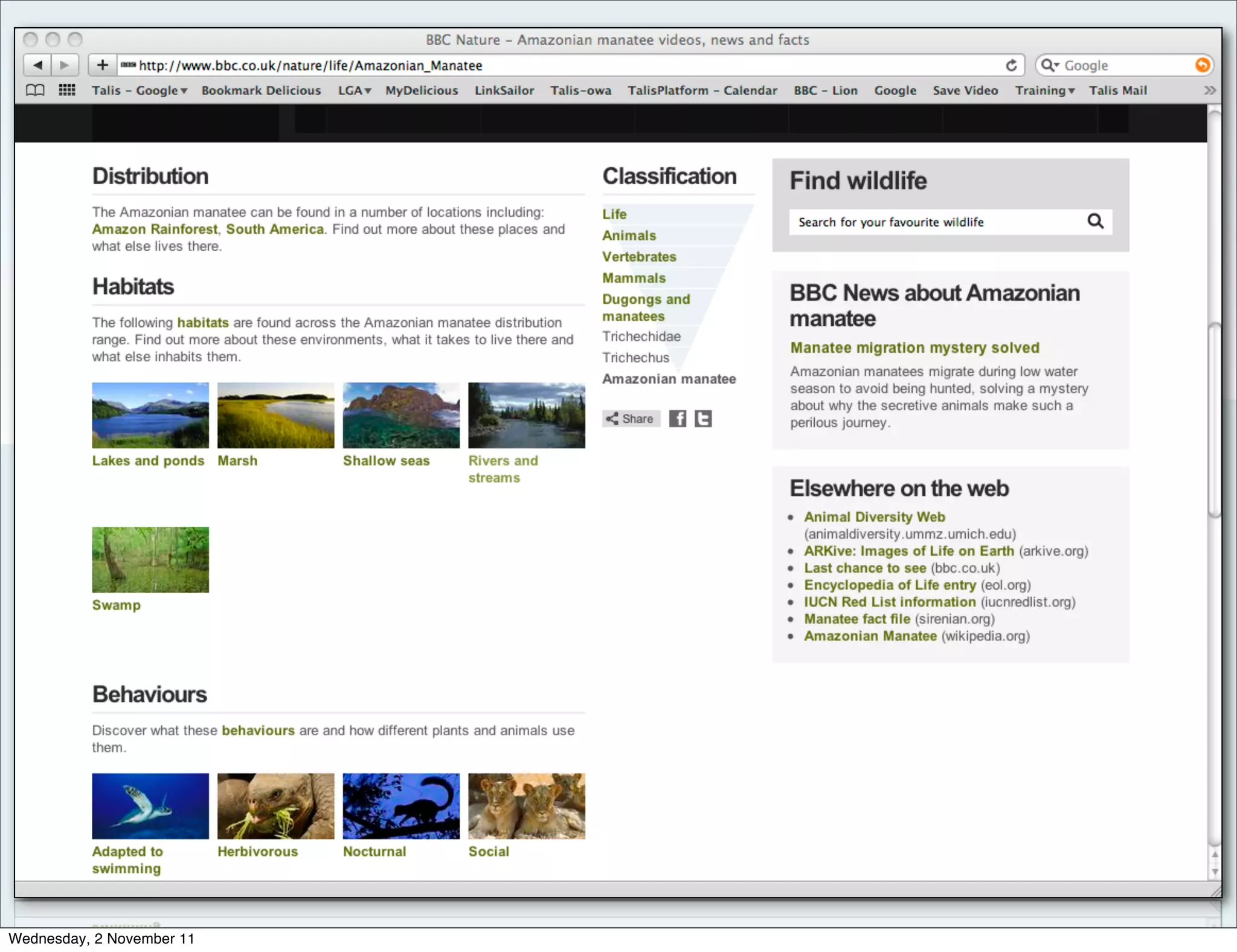The width and height of the screenshot is (1237, 952).
Task: Click the Share button under Classification
Action: [630, 419]
